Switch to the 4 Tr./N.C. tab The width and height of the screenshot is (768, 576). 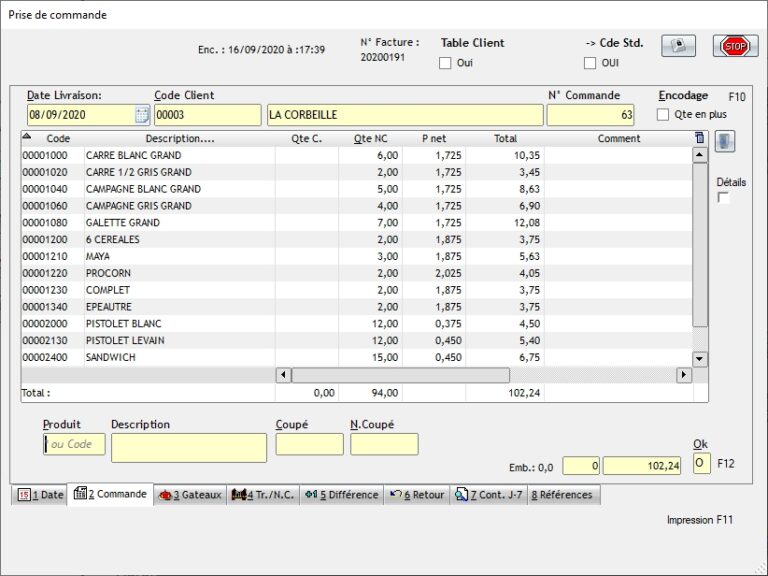pos(263,495)
